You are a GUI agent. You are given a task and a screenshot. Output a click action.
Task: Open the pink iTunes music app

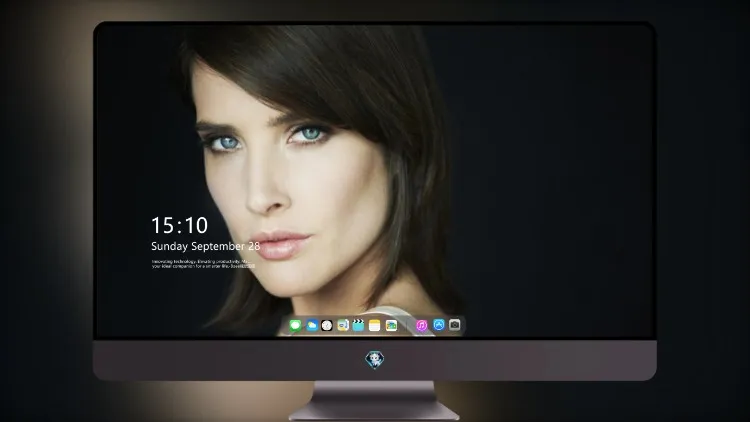pos(421,326)
